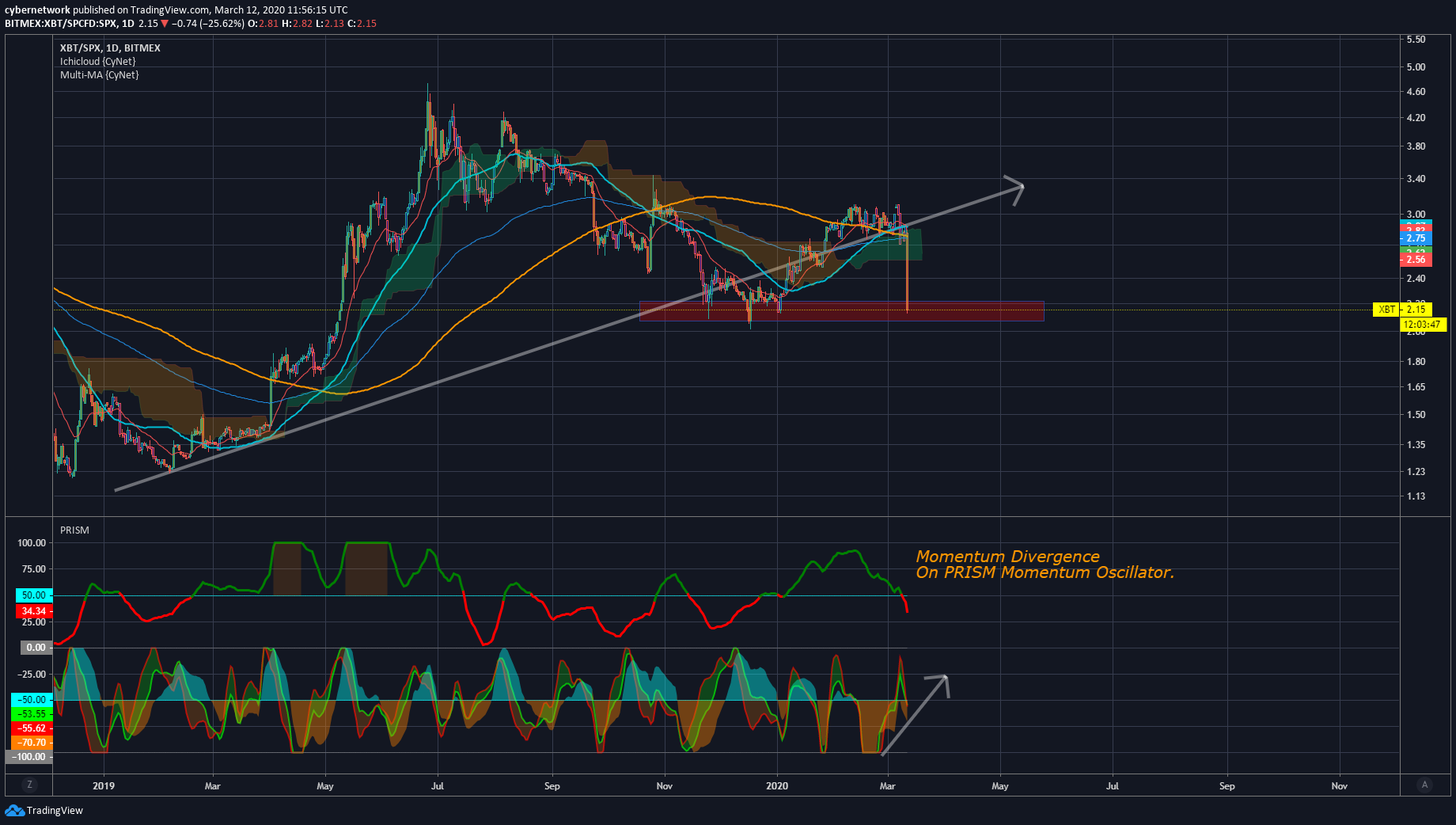Click the 100.00 PRISM scale label
The image size is (1456, 825).
(x=32, y=543)
